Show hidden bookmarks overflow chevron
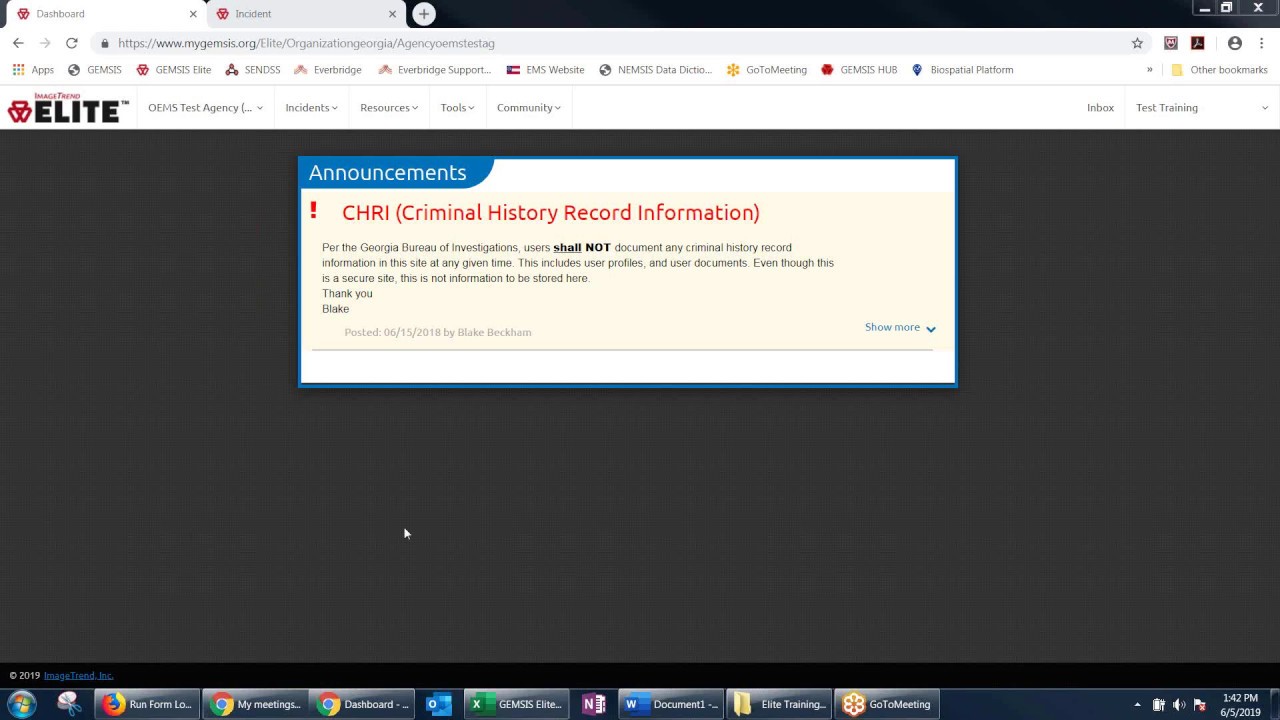Viewport: 1280px width, 720px height. (x=1149, y=70)
